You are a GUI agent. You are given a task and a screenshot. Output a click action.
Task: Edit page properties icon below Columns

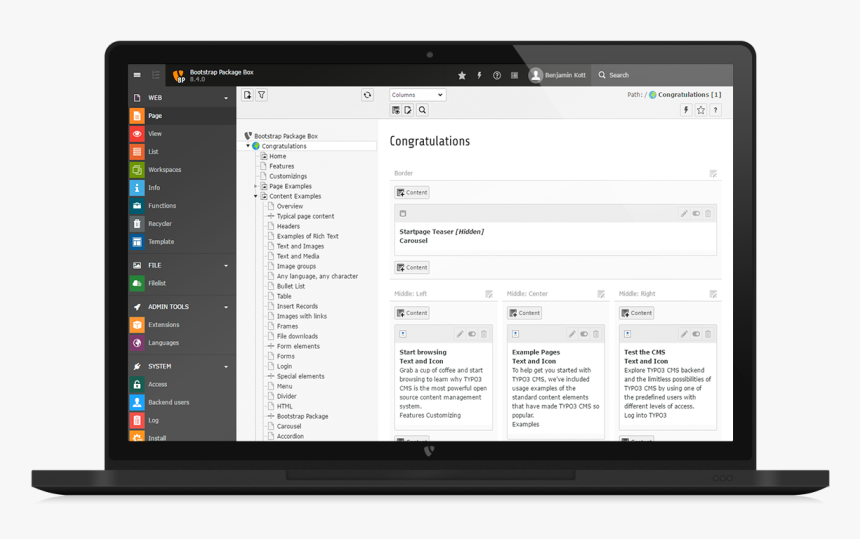(x=408, y=110)
